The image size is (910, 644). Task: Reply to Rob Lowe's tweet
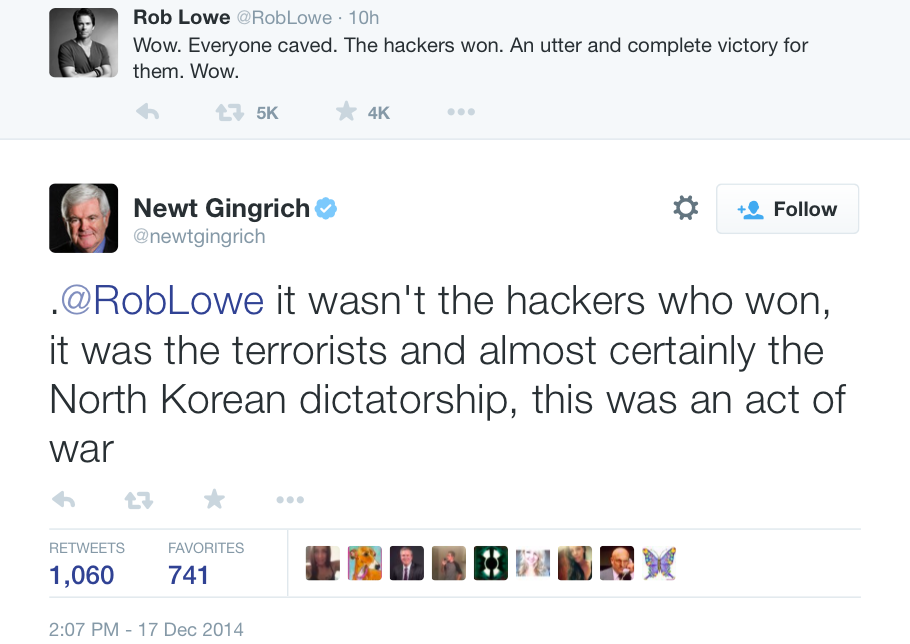148,113
